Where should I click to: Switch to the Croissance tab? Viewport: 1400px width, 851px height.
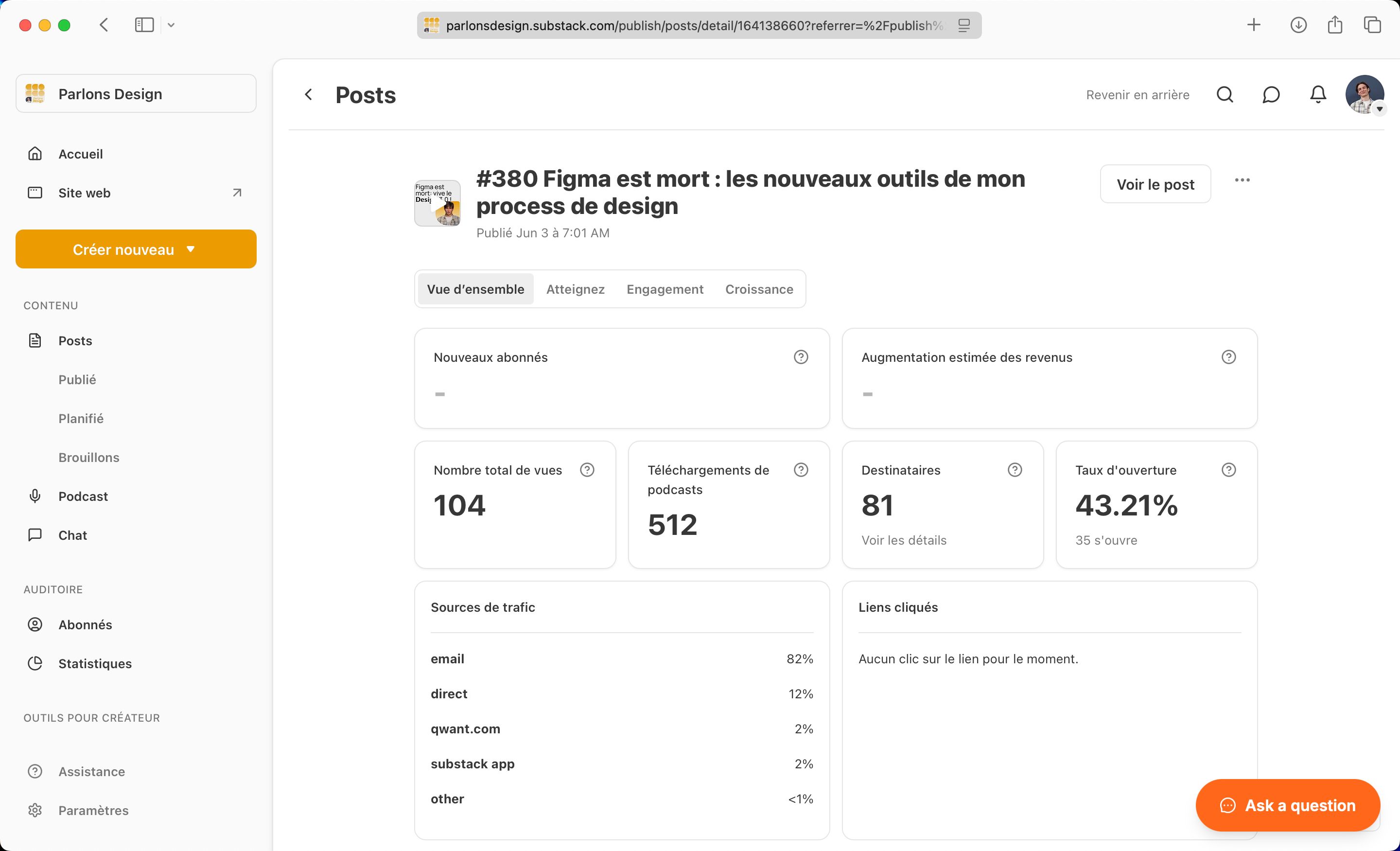click(x=759, y=289)
